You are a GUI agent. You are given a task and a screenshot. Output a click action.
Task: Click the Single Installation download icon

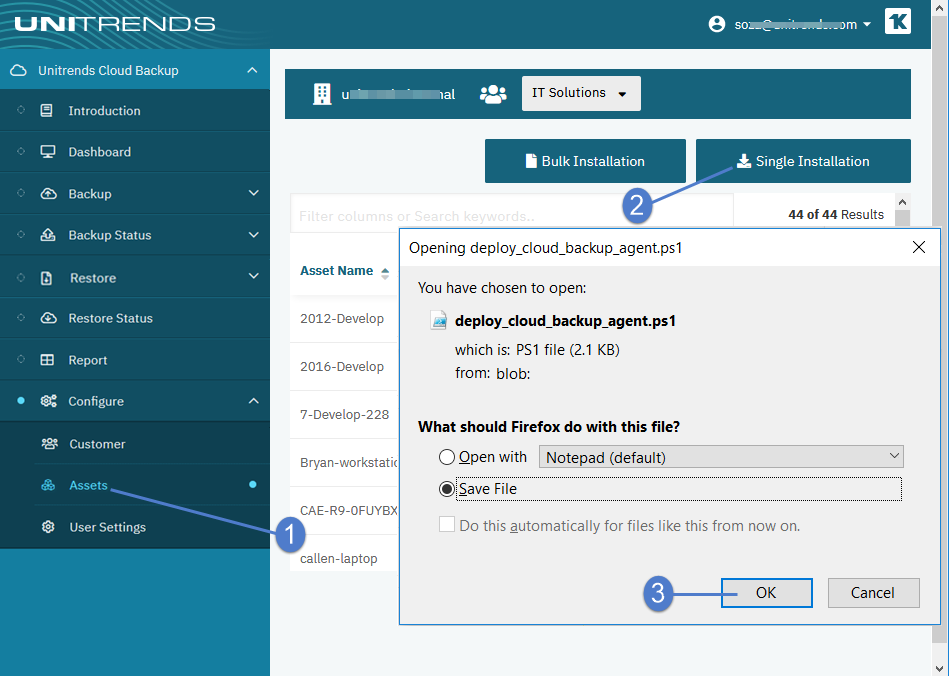click(x=743, y=161)
